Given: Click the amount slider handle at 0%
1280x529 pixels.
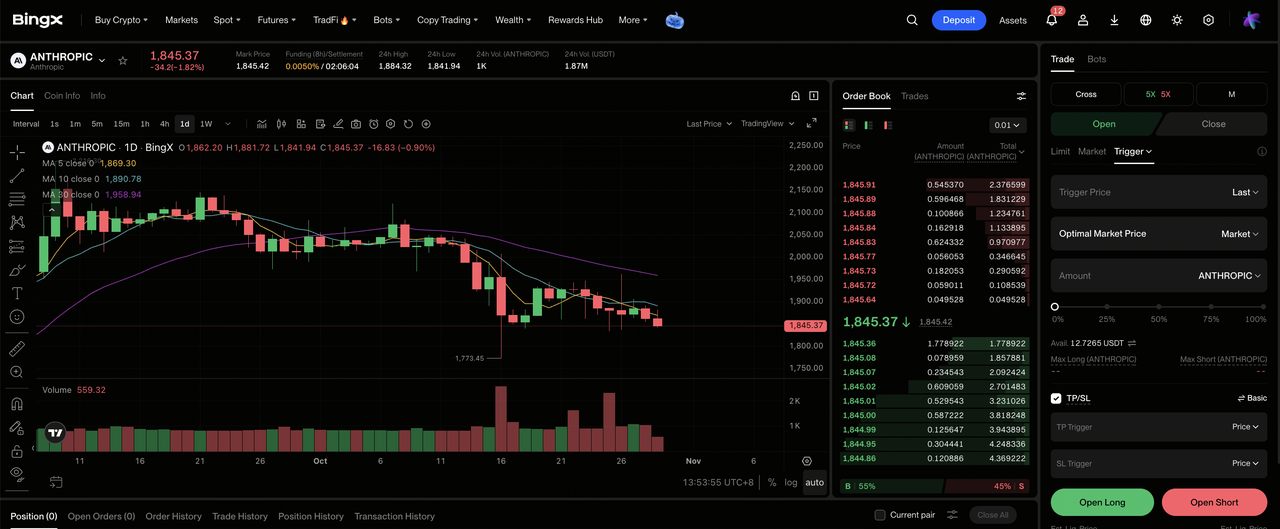Looking at the screenshot, I should 1055,307.
